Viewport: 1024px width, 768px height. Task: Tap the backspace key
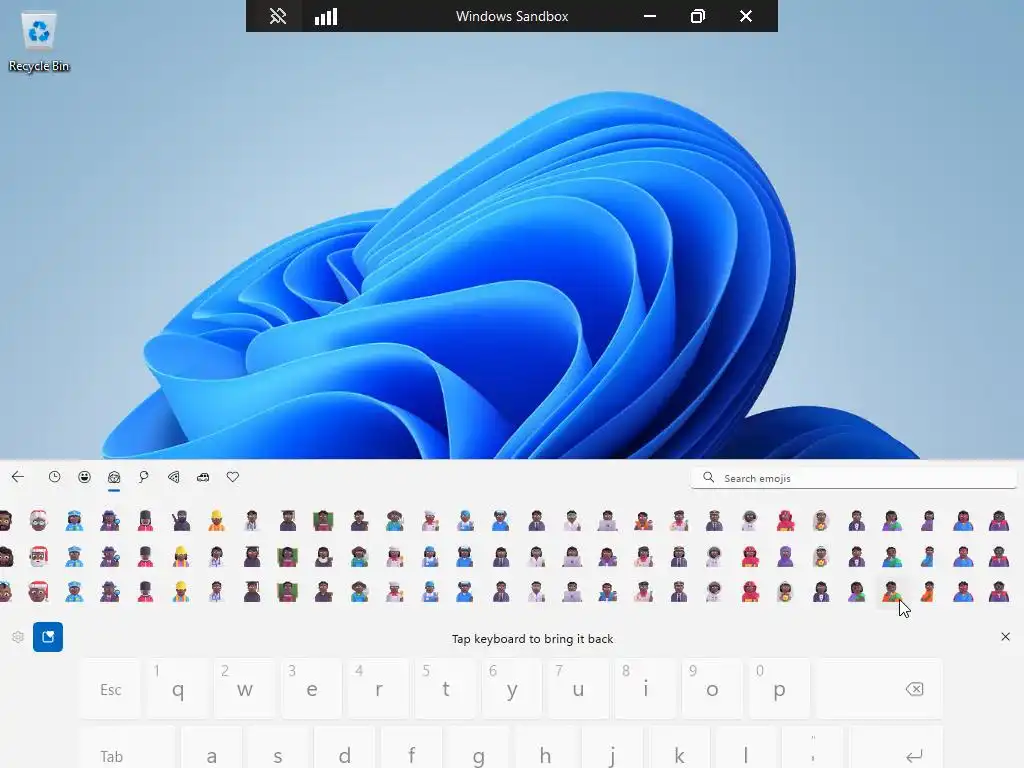click(x=879, y=690)
